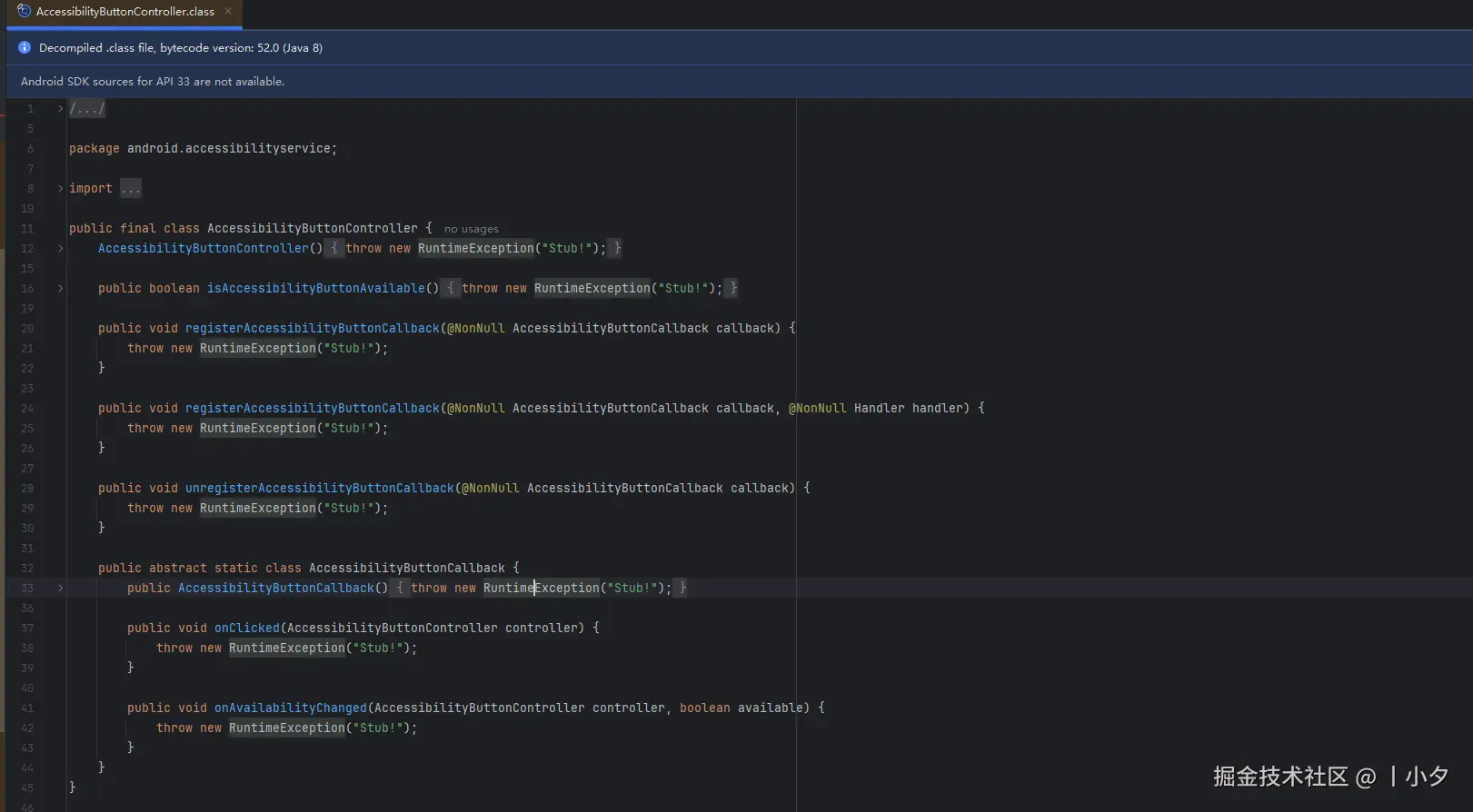Expand the folded comment at line 1
This screenshot has width=1473, height=812.
coord(61,109)
